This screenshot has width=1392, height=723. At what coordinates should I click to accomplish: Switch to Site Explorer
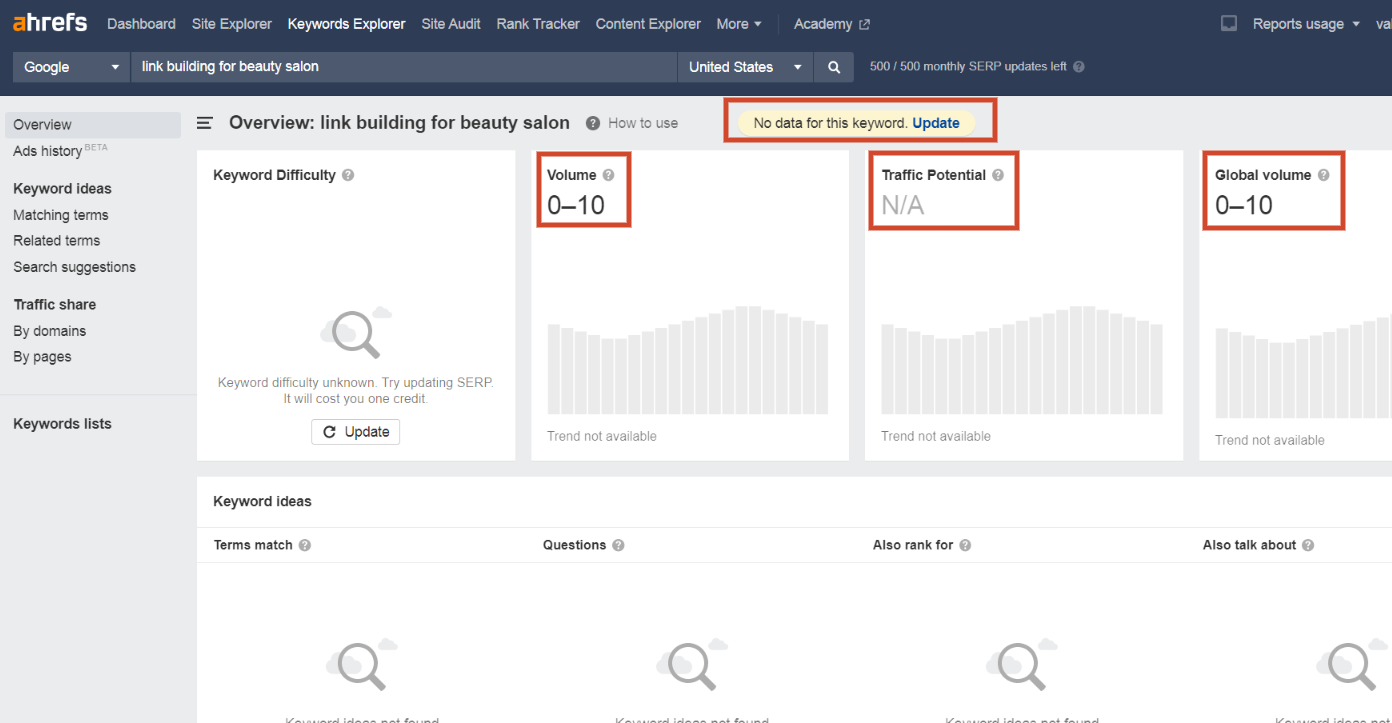231,23
